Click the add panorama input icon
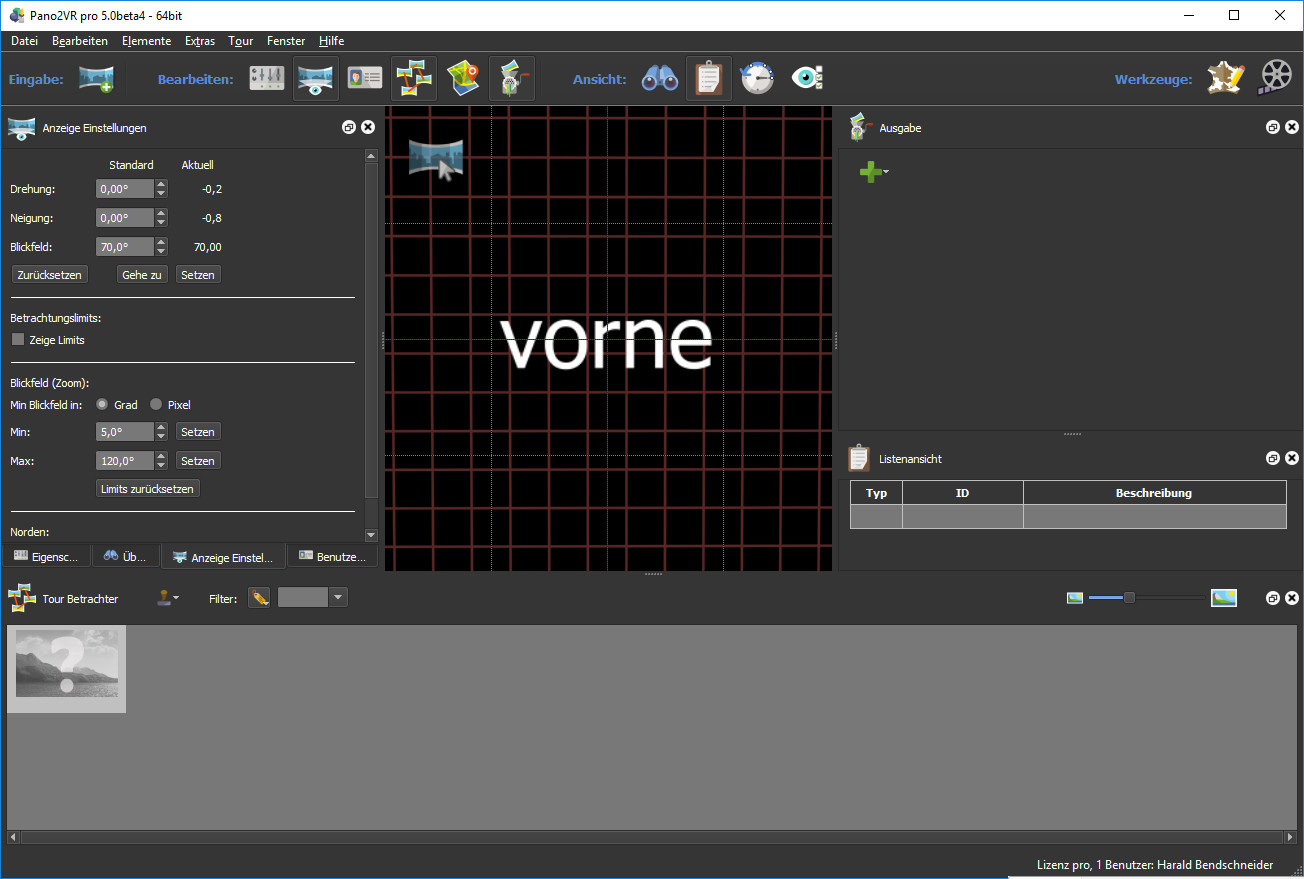The height and width of the screenshot is (879, 1304). click(96, 79)
